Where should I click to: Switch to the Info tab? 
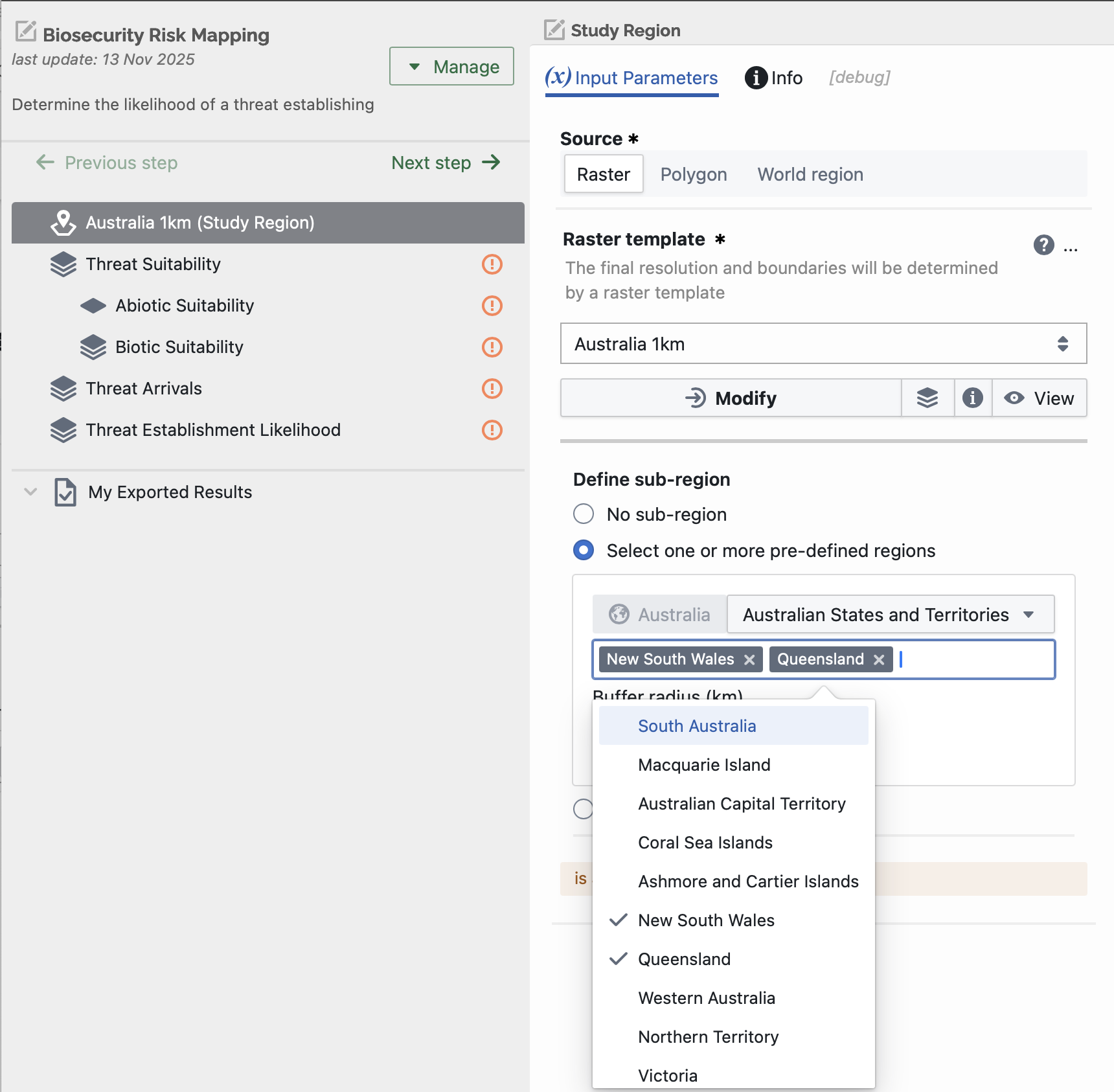tap(773, 78)
